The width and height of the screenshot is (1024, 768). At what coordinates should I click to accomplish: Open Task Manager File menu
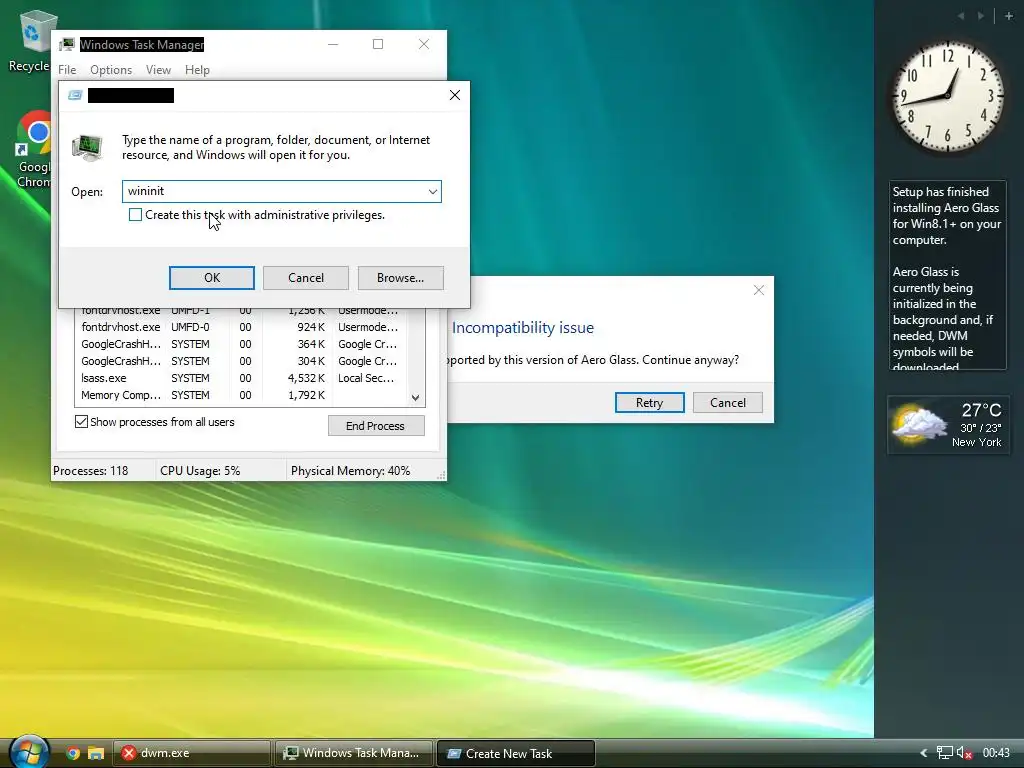[x=67, y=70]
